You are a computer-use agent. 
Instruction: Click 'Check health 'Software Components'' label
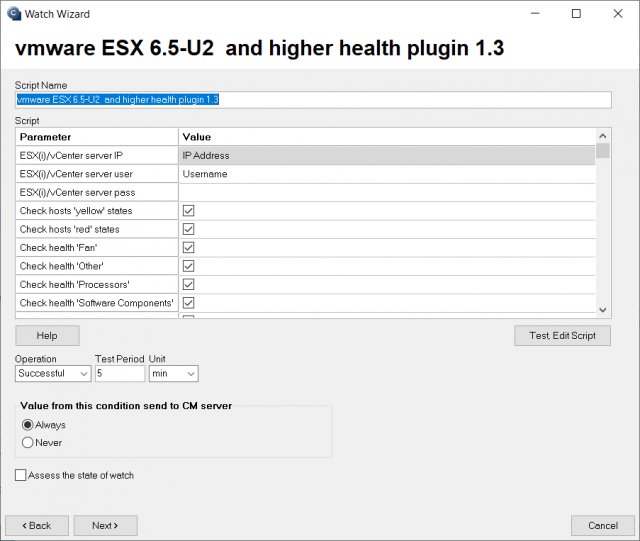click(x=97, y=303)
